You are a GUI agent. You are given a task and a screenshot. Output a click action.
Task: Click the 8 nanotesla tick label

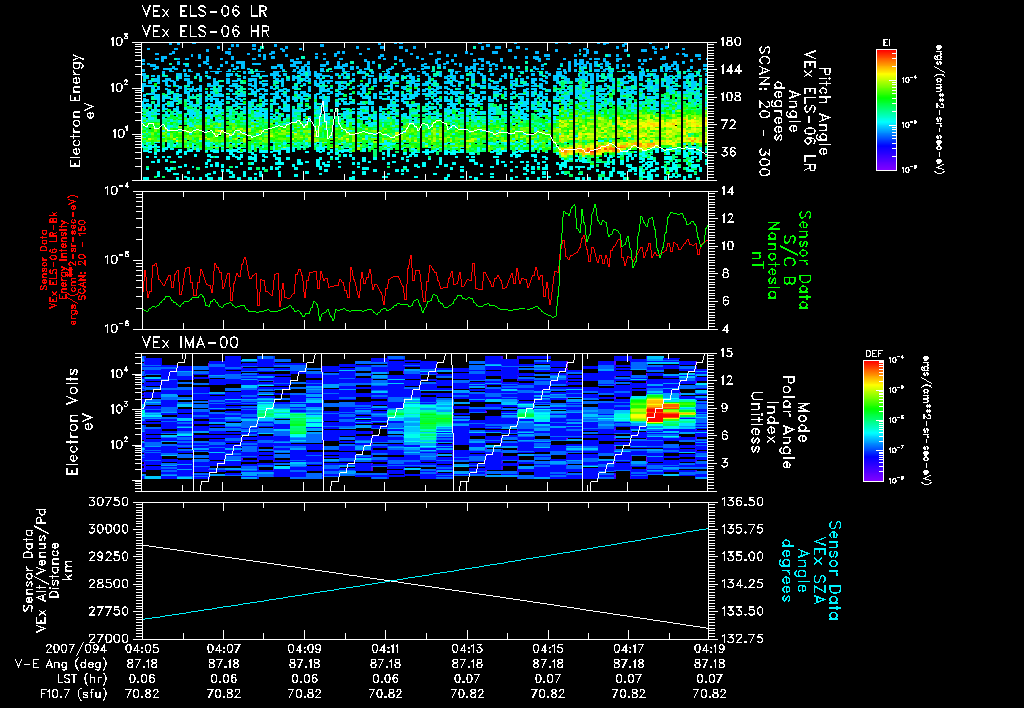[724, 274]
